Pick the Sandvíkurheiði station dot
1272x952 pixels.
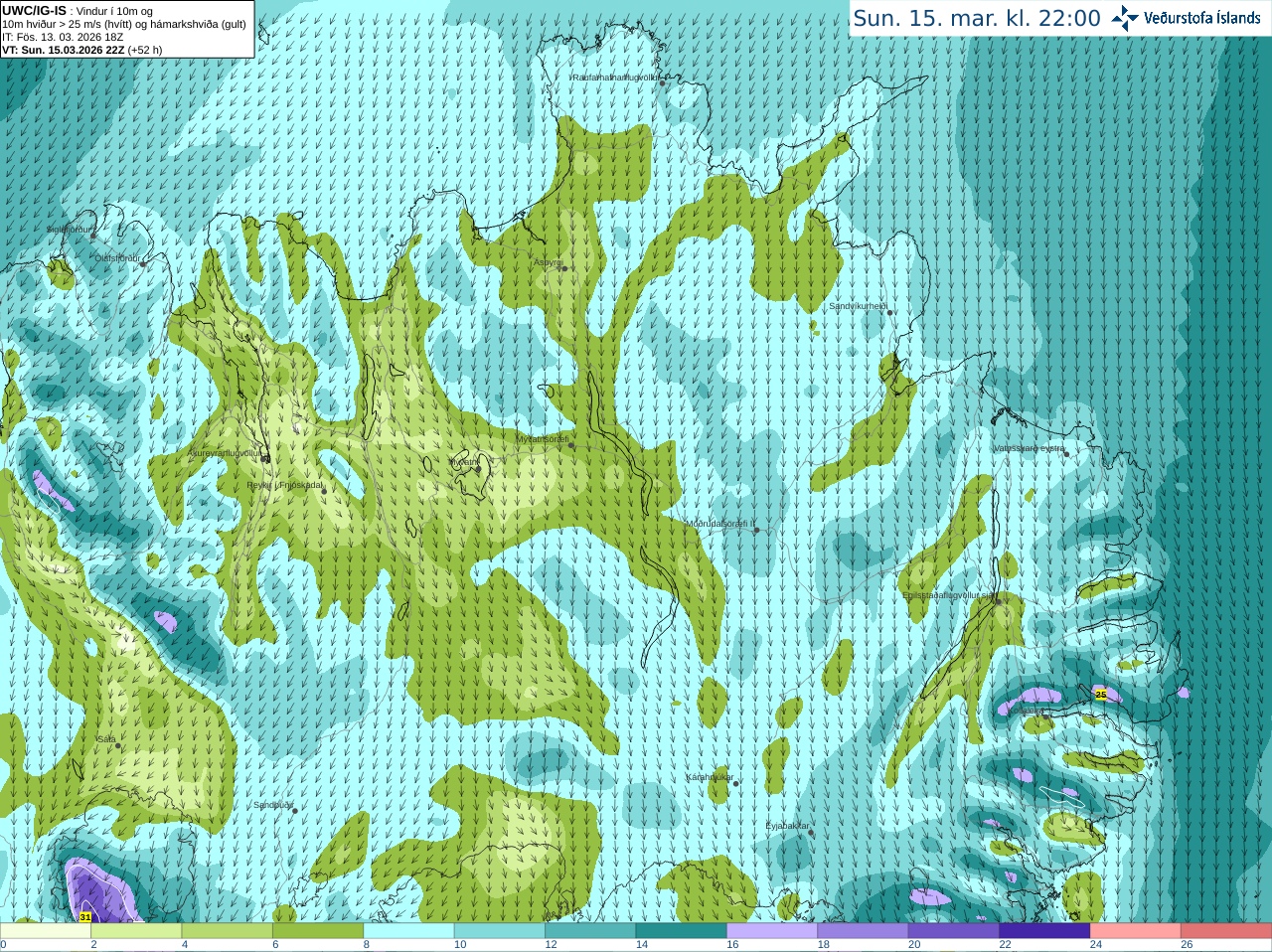coord(890,312)
